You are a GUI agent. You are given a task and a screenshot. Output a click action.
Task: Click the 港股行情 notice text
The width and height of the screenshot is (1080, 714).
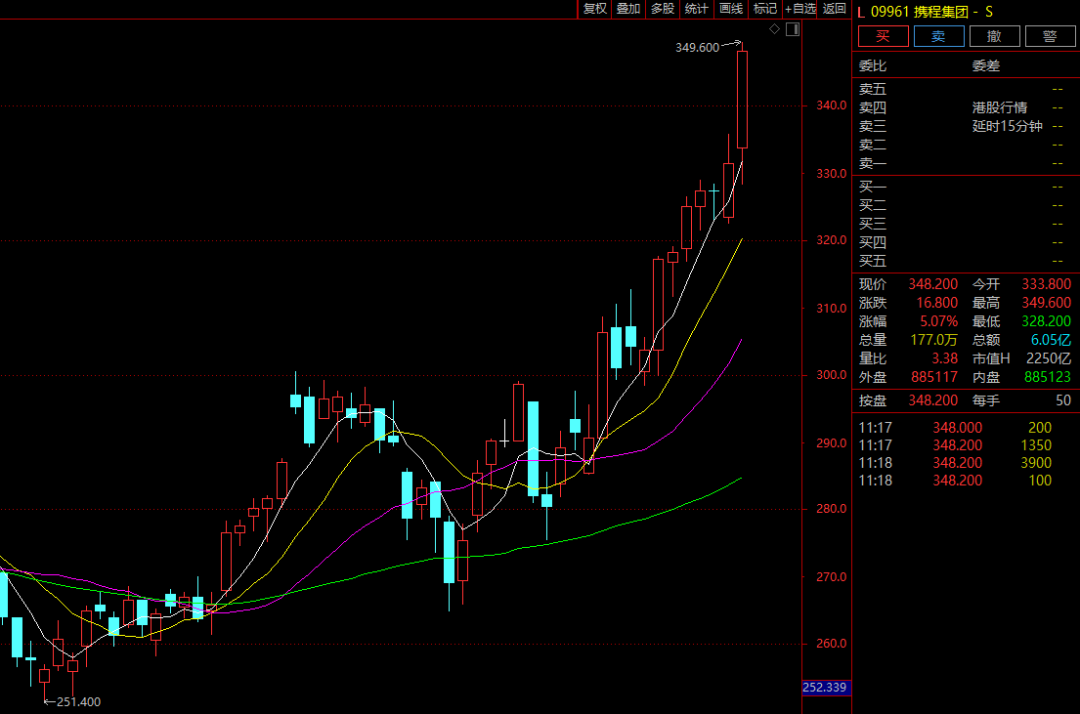[x=999, y=108]
